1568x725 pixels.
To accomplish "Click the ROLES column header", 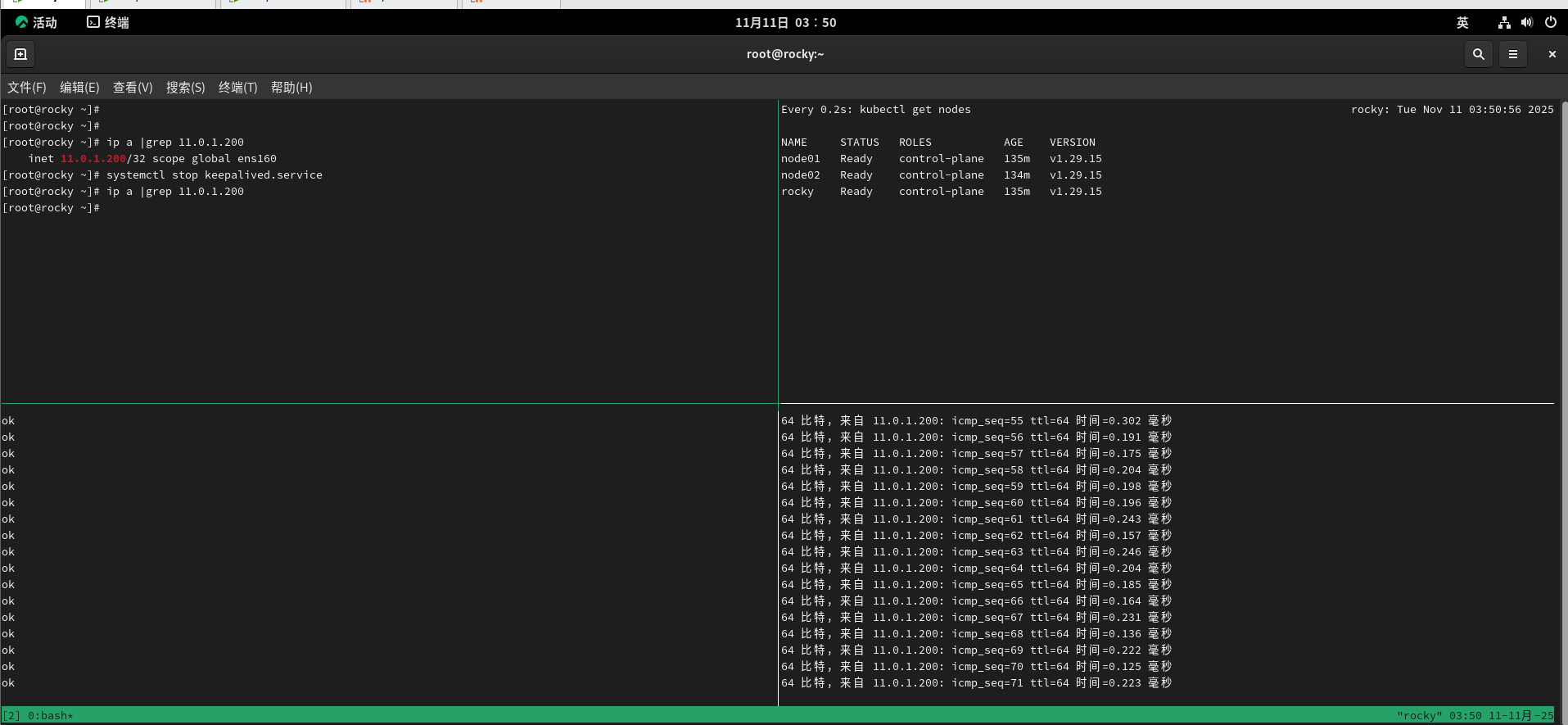I will (x=915, y=142).
